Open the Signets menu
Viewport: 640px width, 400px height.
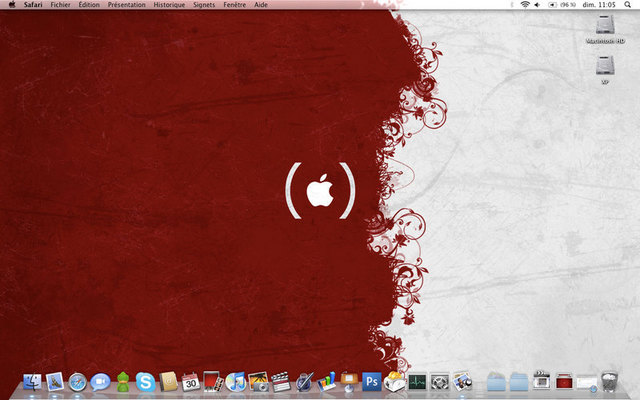204,5
